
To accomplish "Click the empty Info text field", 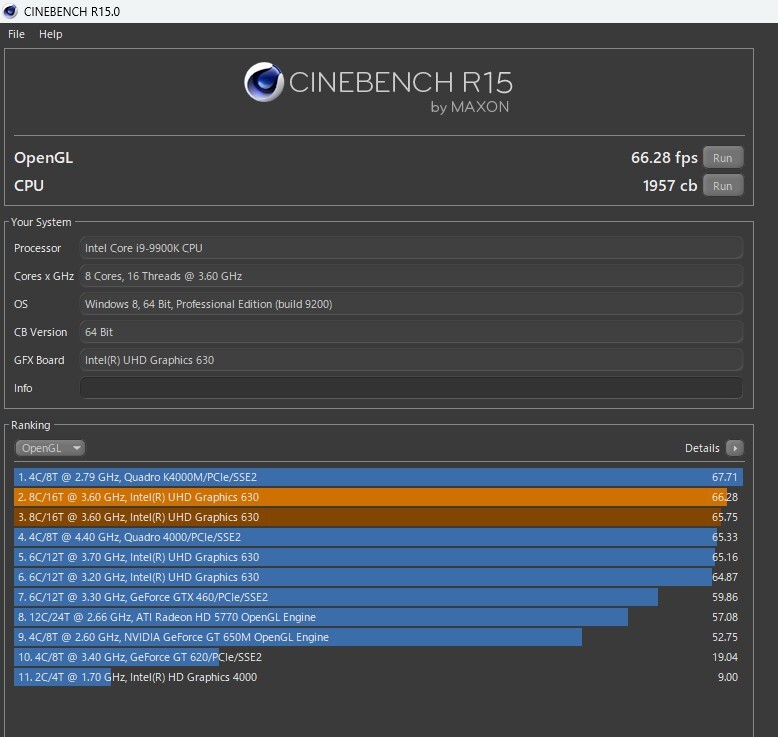I will (x=410, y=388).
